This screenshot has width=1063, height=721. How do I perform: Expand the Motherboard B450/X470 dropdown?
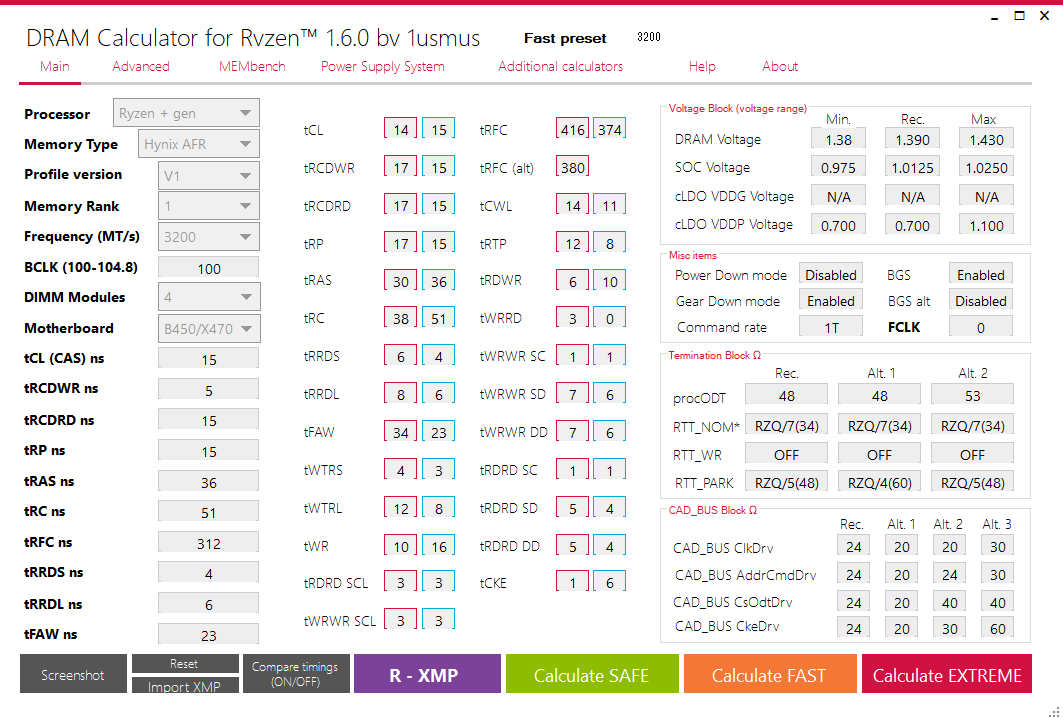pyautogui.click(x=209, y=329)
